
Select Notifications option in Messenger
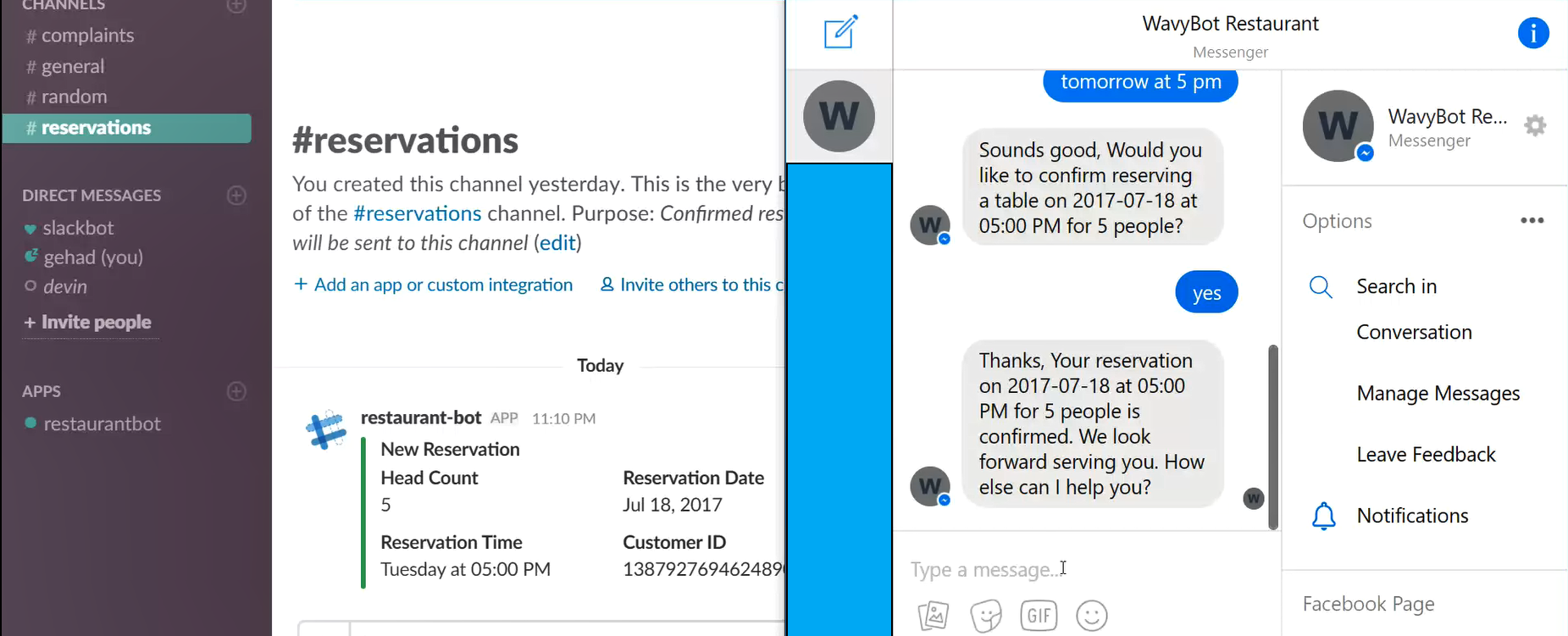1412,516
